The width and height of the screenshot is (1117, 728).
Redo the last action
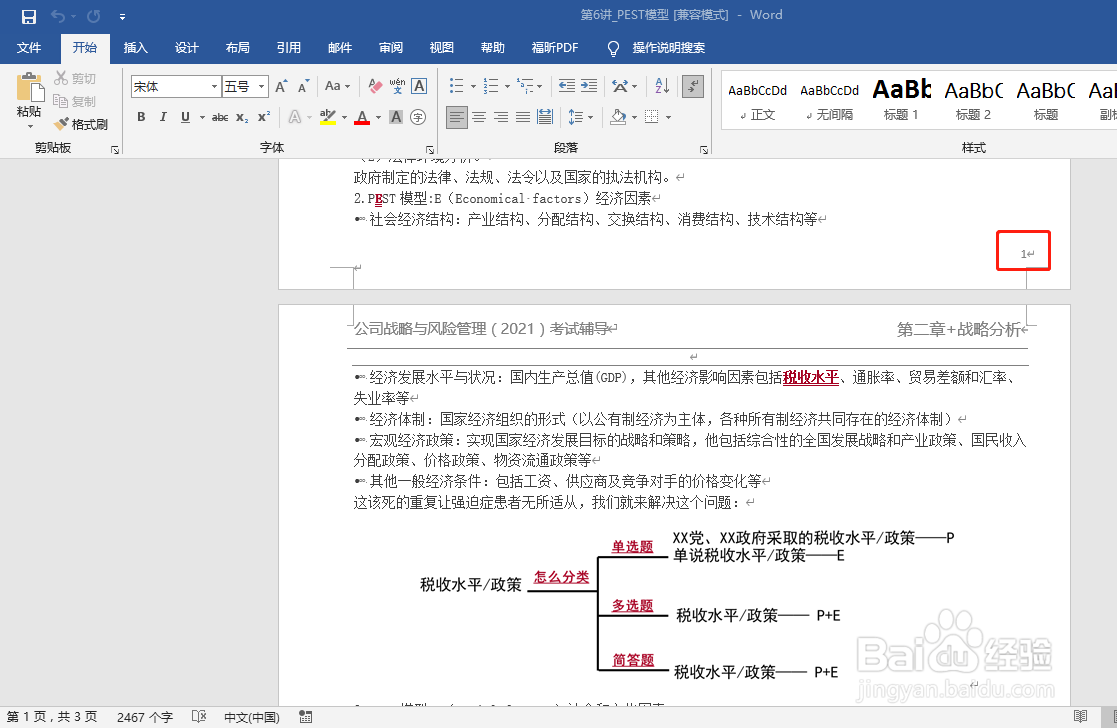tap(93, 16)
